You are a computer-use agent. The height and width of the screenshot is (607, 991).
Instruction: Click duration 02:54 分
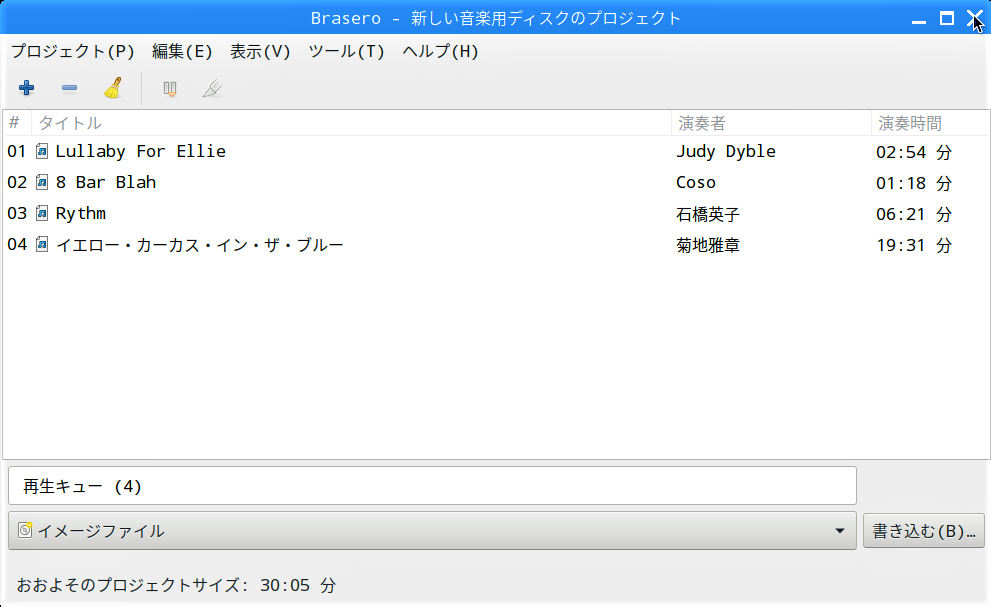pyautogui.click(x=914, y=152)
